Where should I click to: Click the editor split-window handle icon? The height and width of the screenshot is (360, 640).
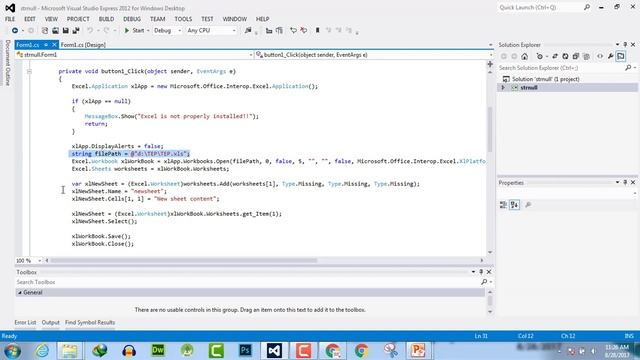tap(490, 64)
